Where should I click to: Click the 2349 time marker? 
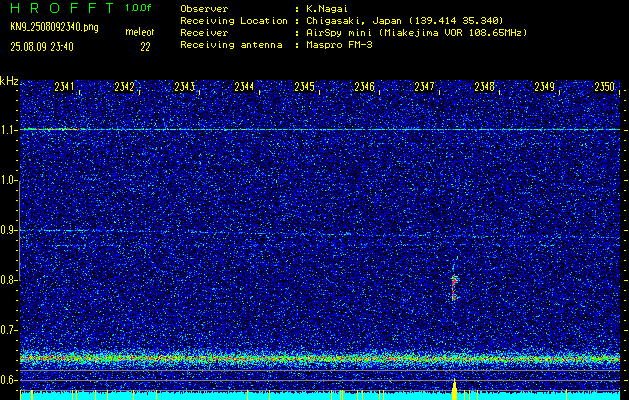544,87
